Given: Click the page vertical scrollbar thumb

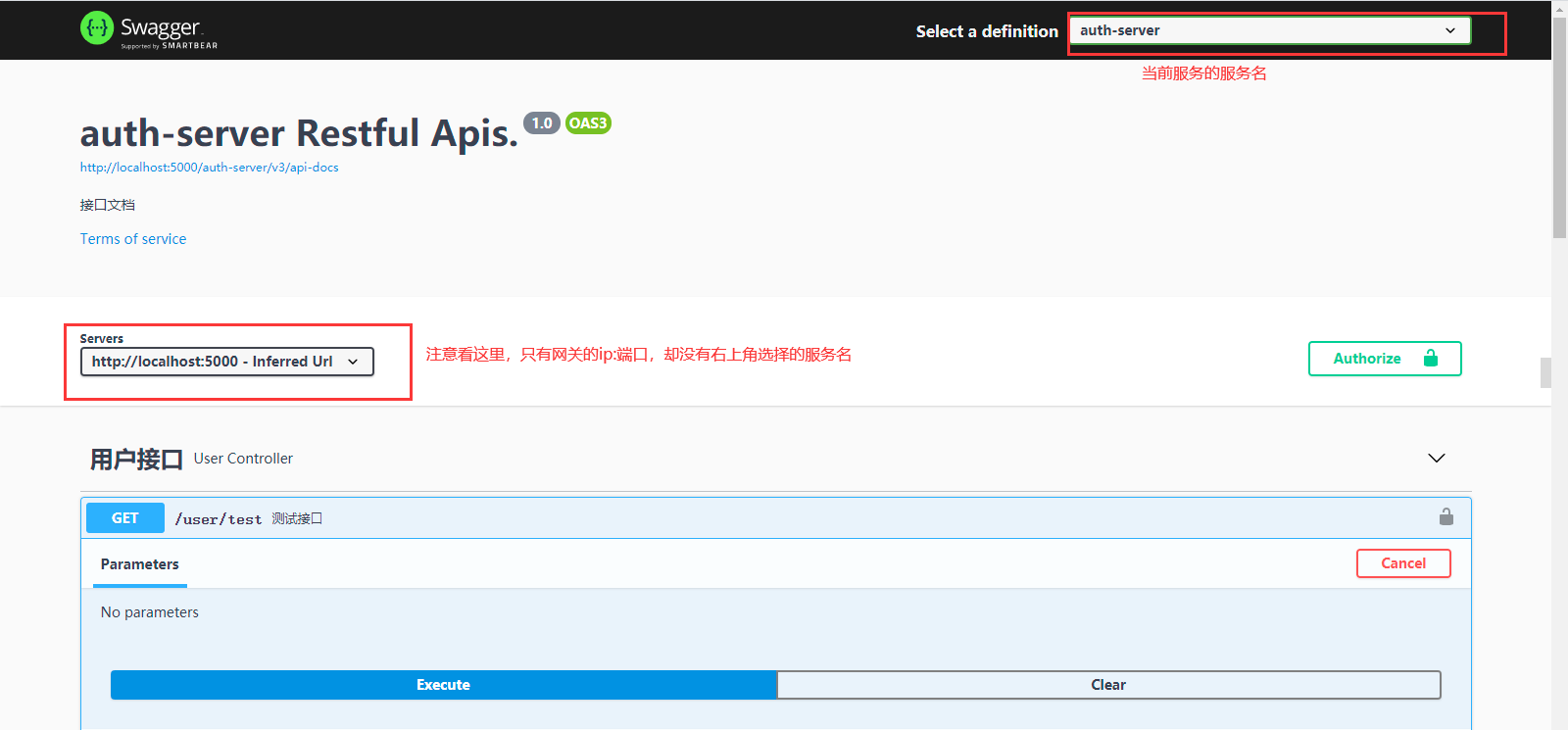Looking at the screenshot, I should (x=1559, y=127).
